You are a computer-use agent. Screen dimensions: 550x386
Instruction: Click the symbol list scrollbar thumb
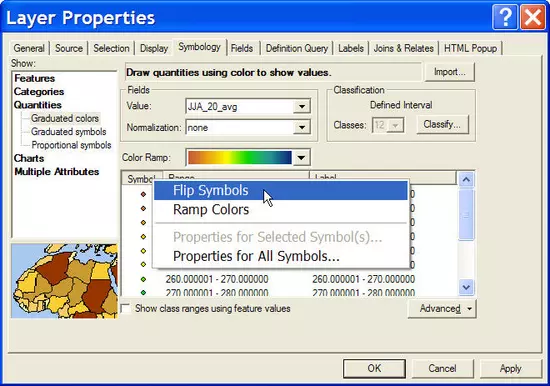pyautogui.click(x=466, y=215)
